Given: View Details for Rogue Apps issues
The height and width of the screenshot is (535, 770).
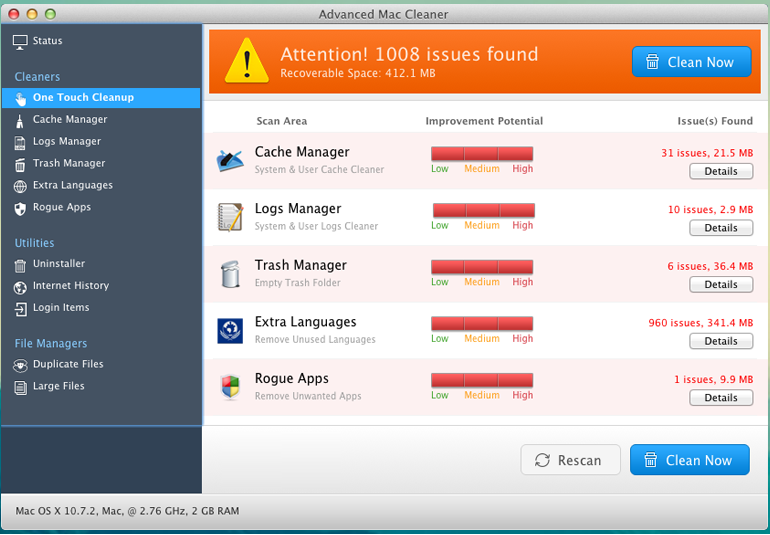Looking at the screenshot, I should tap(721, 397).
